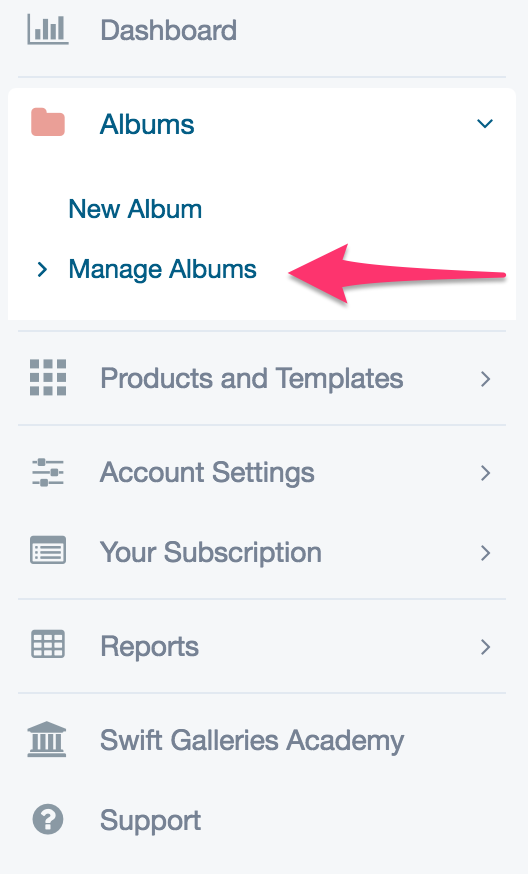Screen dimensions: 528x874
Task: Click the Support question mark icon
Action: pos(48,819)
